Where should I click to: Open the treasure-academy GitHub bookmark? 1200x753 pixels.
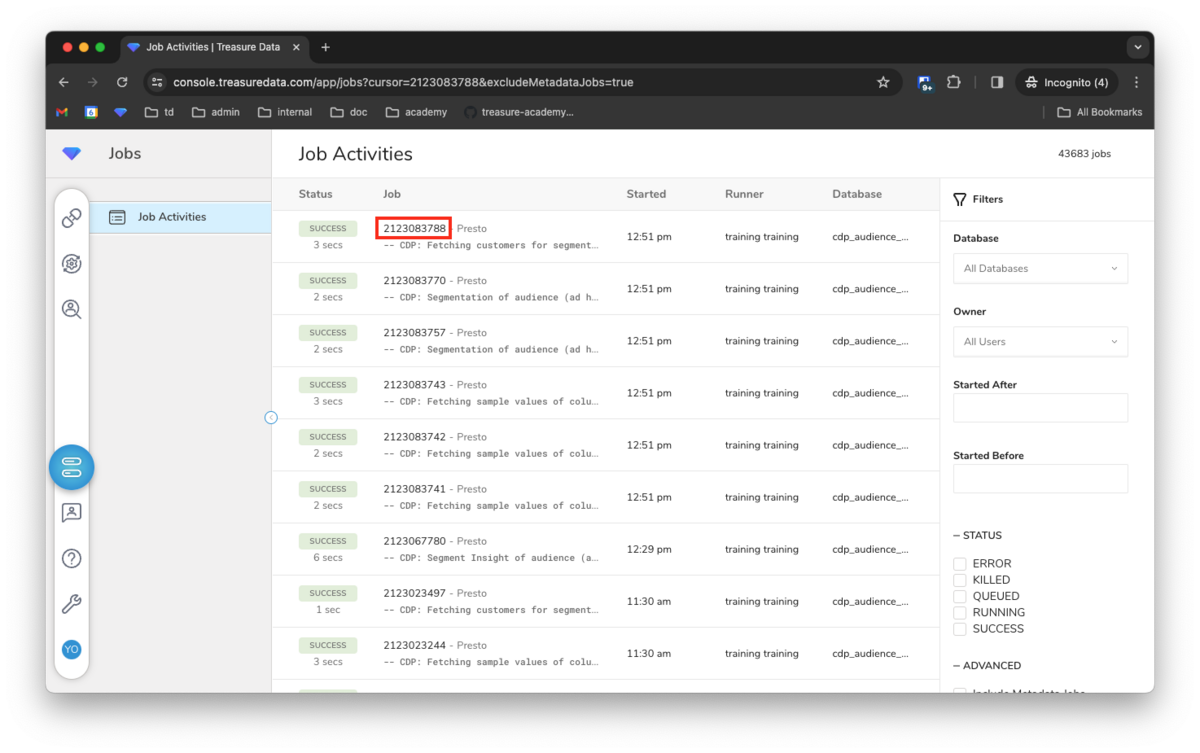[519, 112]
